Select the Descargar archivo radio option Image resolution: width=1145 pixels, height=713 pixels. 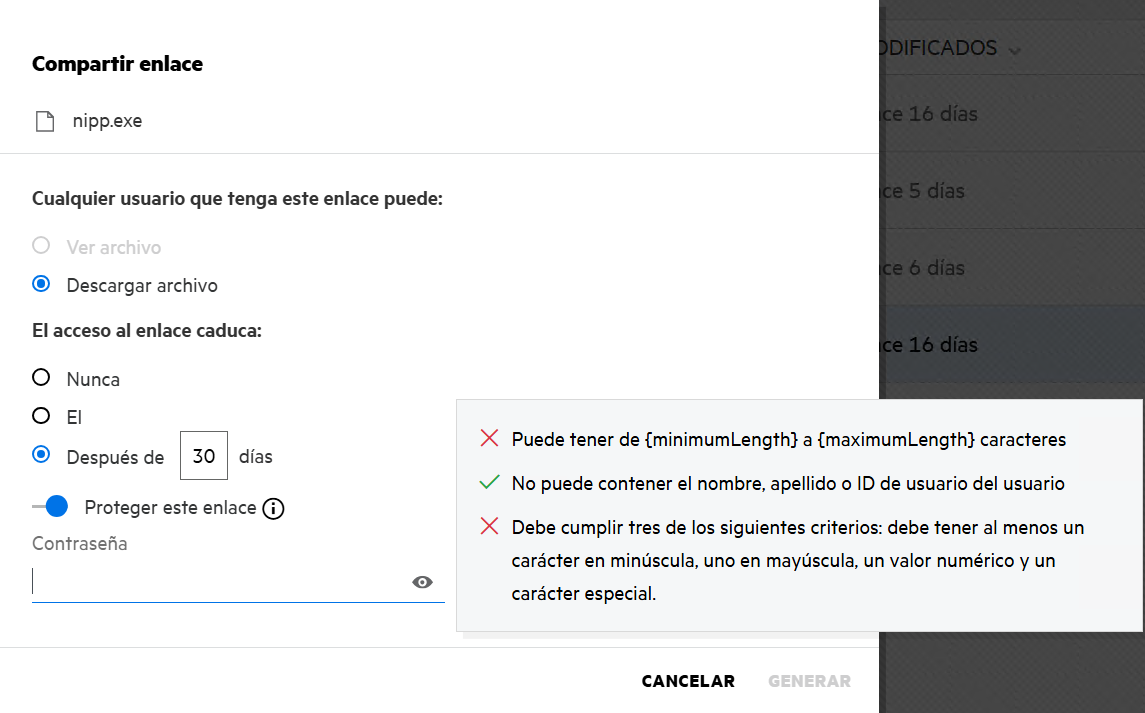point(41,284)
